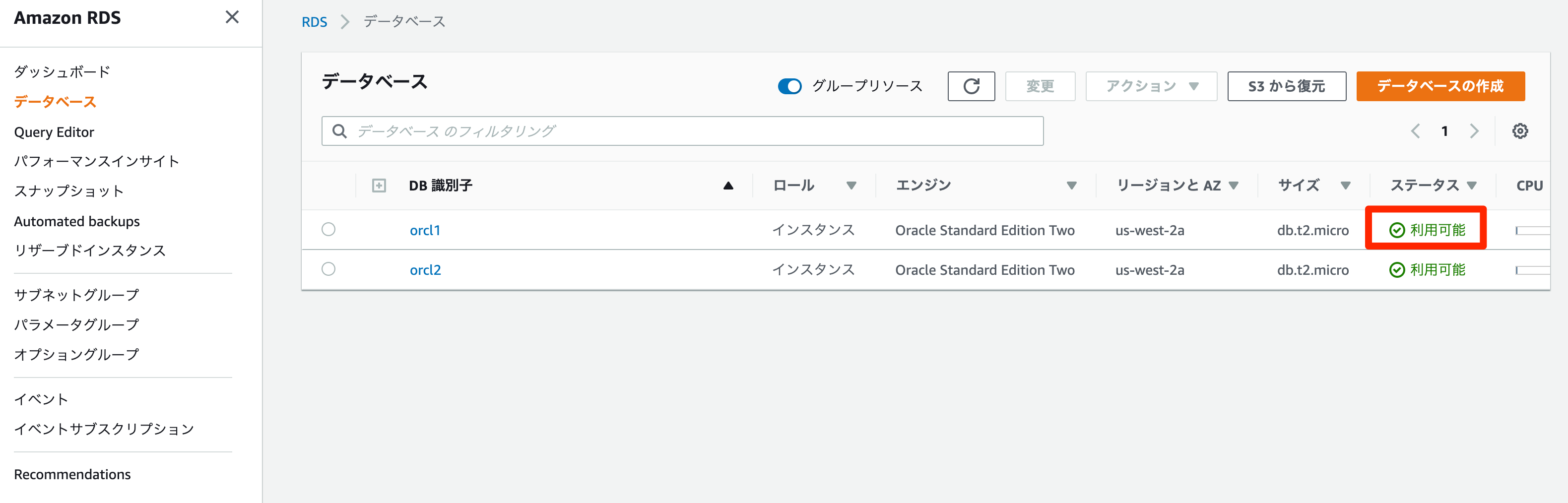Viewport: 1568px width, 503px height.
Task: Click the refresh icon above the database list
Action: click(971, 86)
